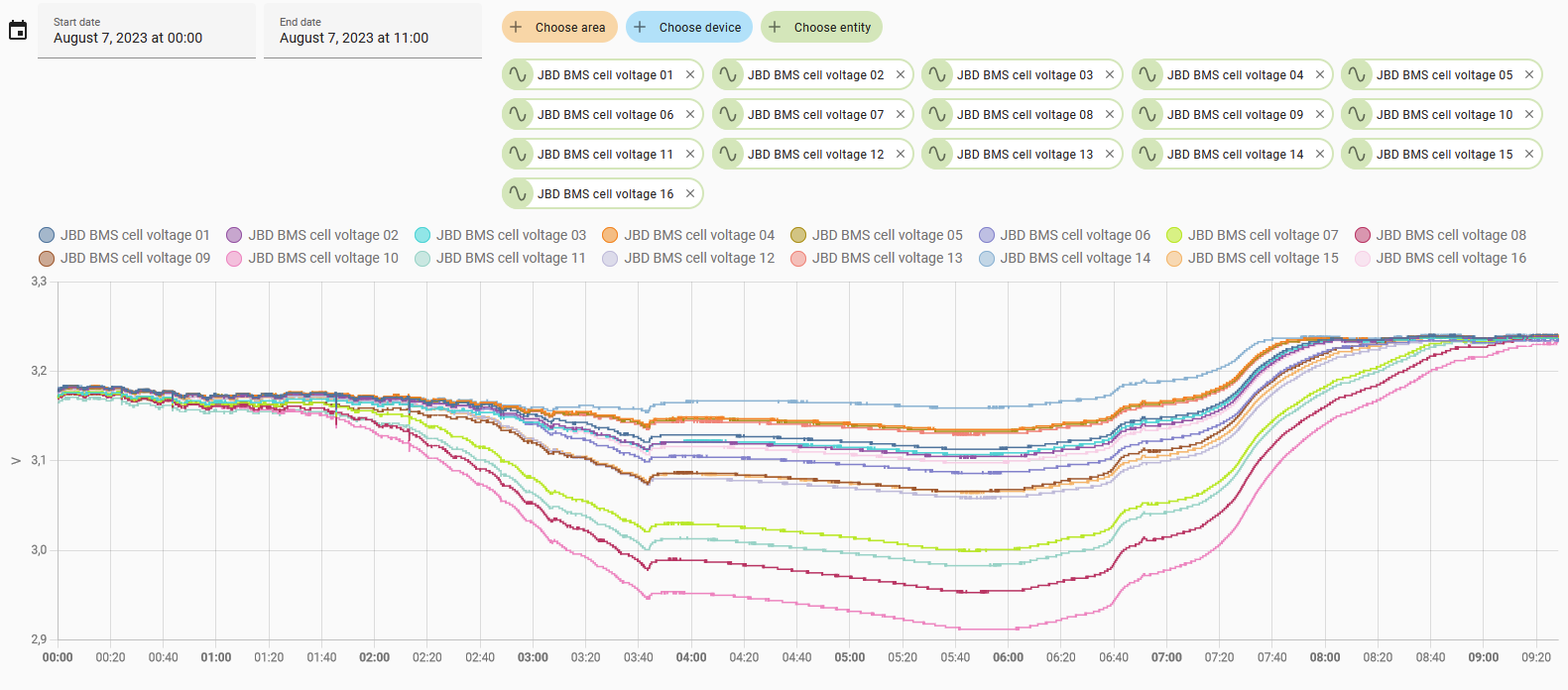The height and width of the screenshot is (690, 1568).
Task: Remove cell voltage 04 chip
Action: pos(1320,74)
